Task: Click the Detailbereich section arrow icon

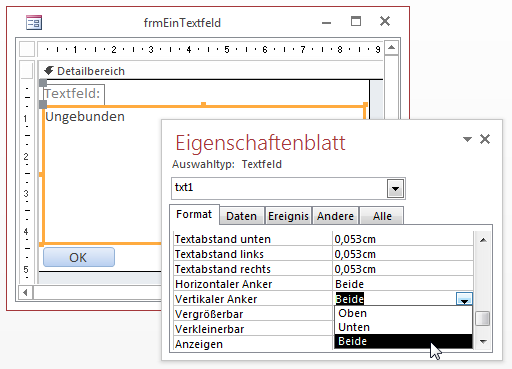Action: click(49, 70)
